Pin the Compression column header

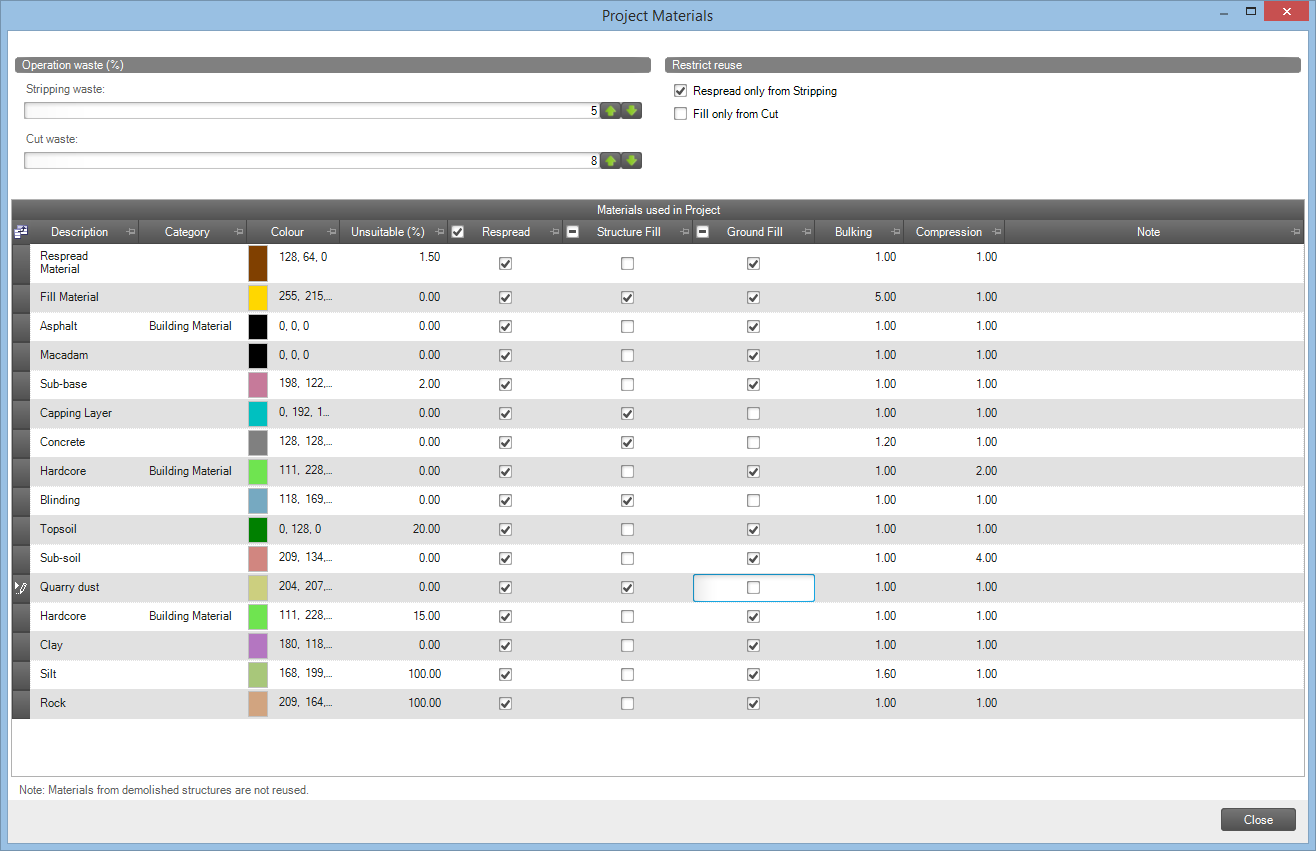point(996,231)
